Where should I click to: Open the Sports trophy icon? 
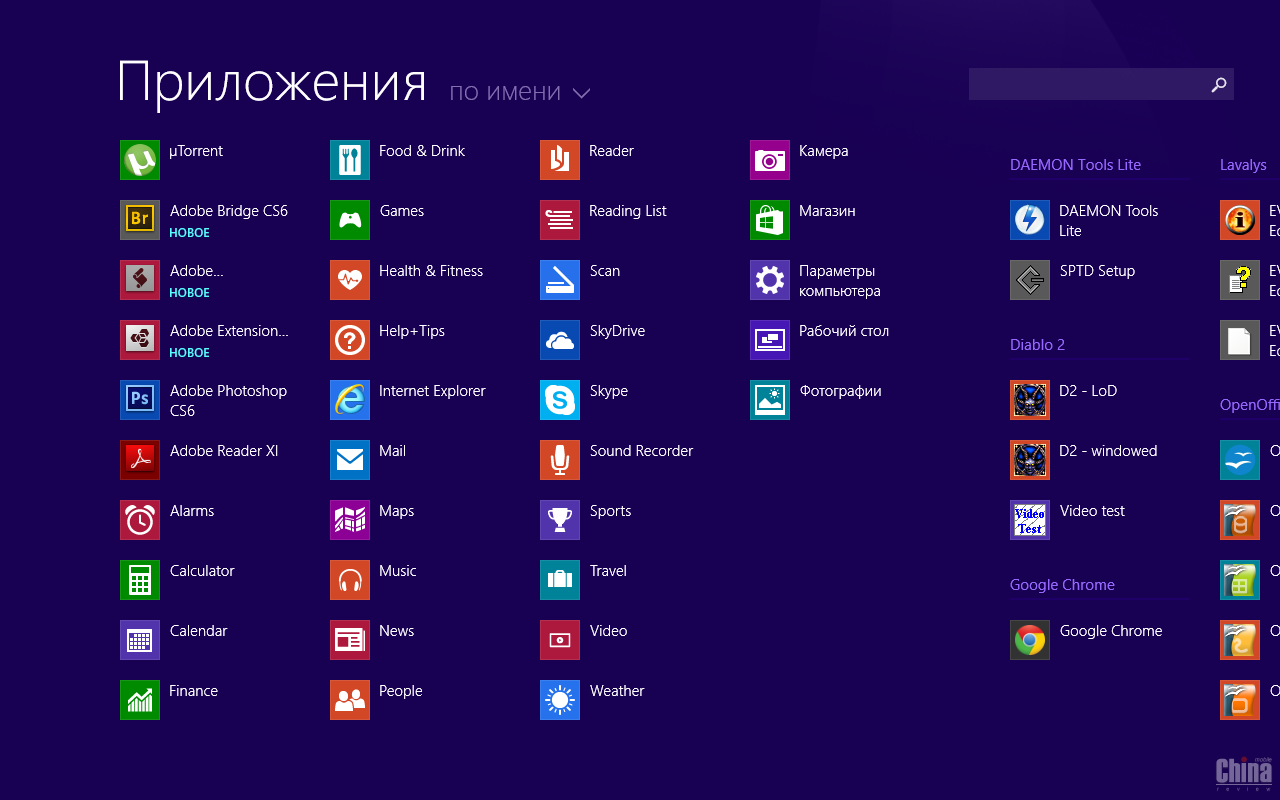[560, 520]
